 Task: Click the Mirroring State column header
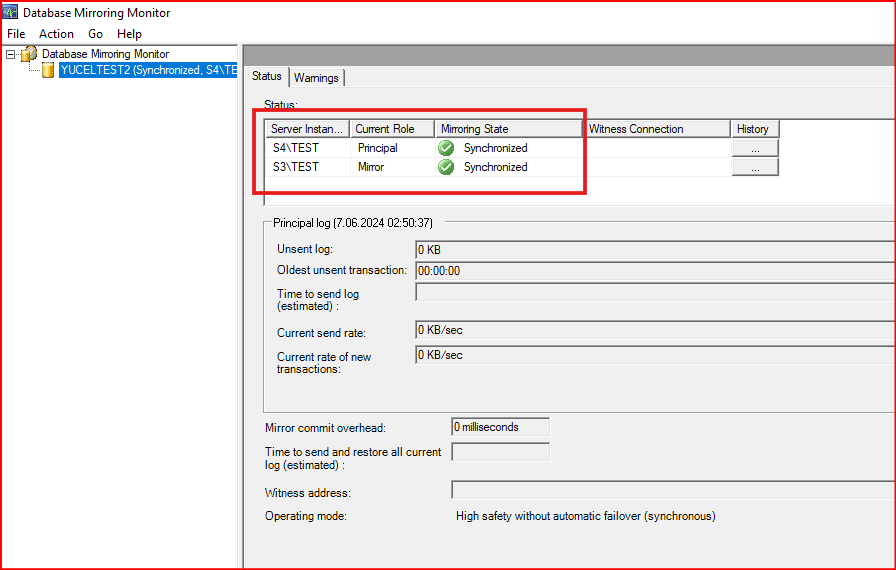[x=508, y=129]
